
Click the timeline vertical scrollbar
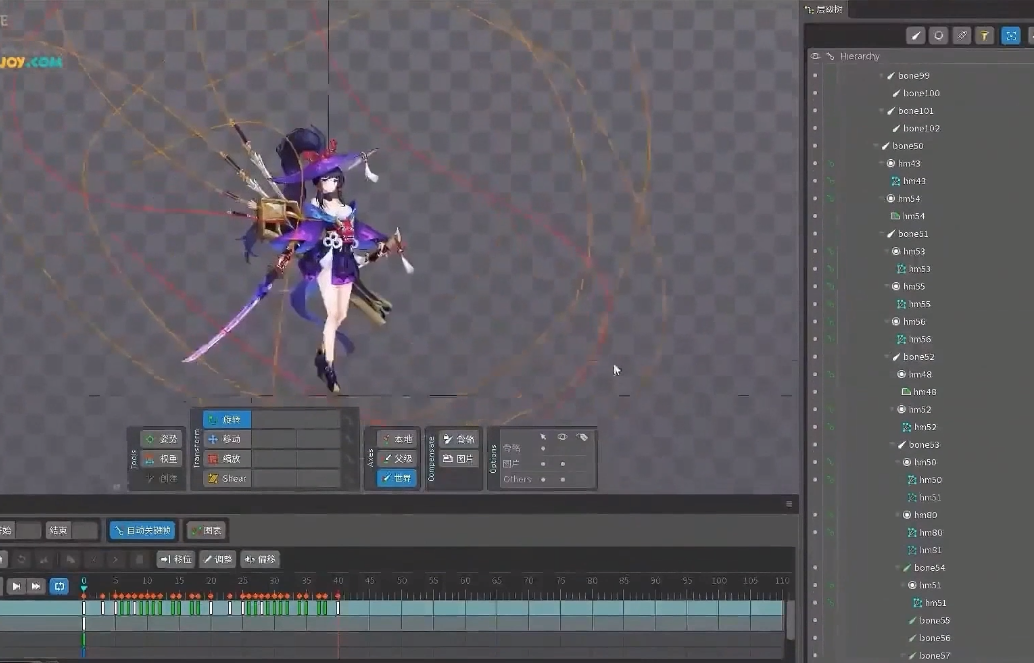(x=791, y=620)
